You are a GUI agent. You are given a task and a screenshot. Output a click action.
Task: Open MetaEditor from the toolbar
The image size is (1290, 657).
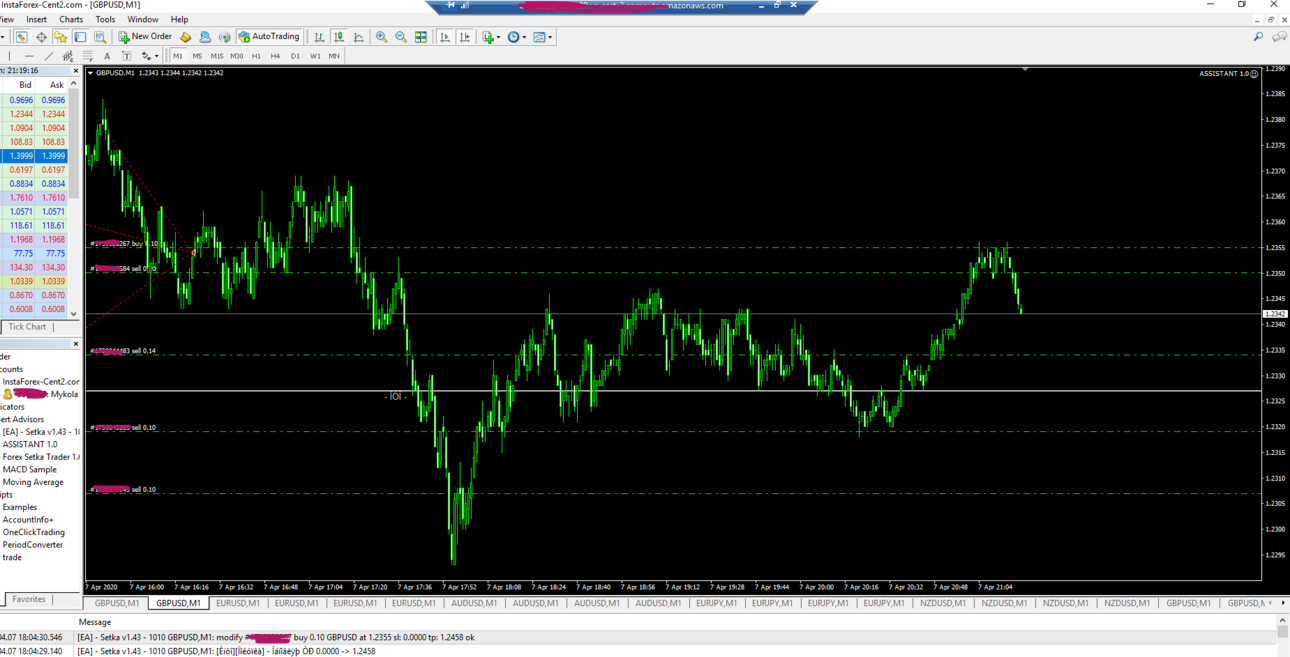(185, 37)
